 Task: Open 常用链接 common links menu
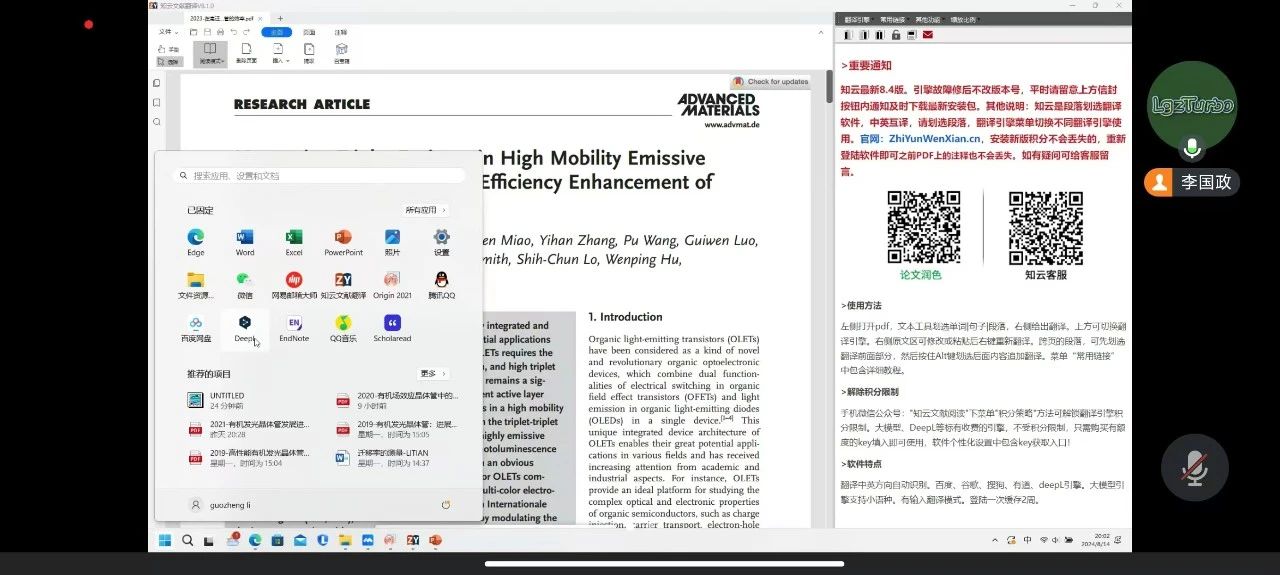point(892,19)
